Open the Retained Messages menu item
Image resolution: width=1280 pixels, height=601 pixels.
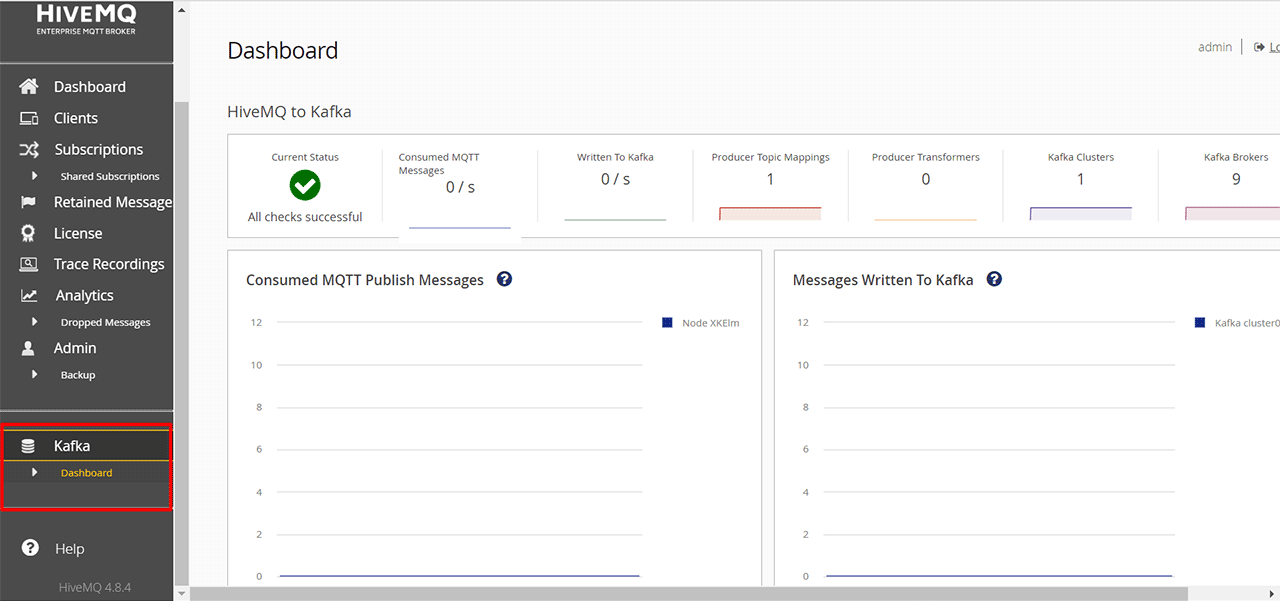pos(113,202)
